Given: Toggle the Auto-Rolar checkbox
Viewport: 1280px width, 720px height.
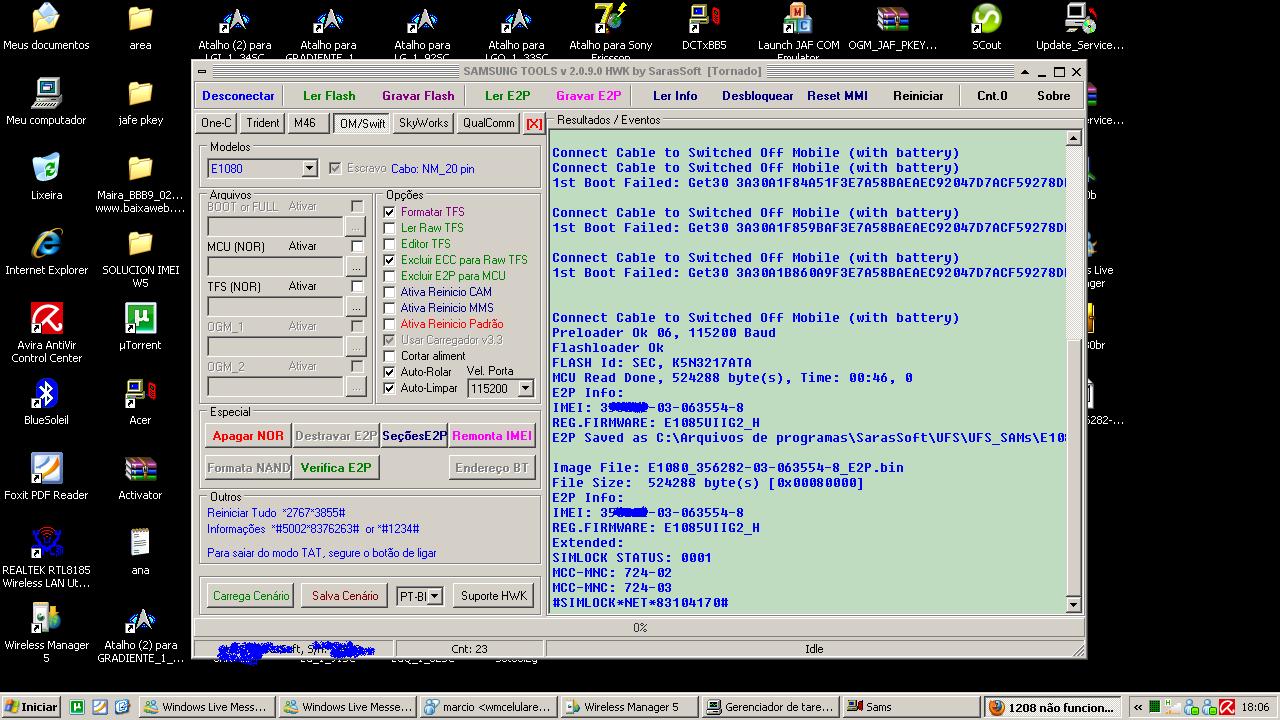Looking at the screenshot, I should point(390,372).
